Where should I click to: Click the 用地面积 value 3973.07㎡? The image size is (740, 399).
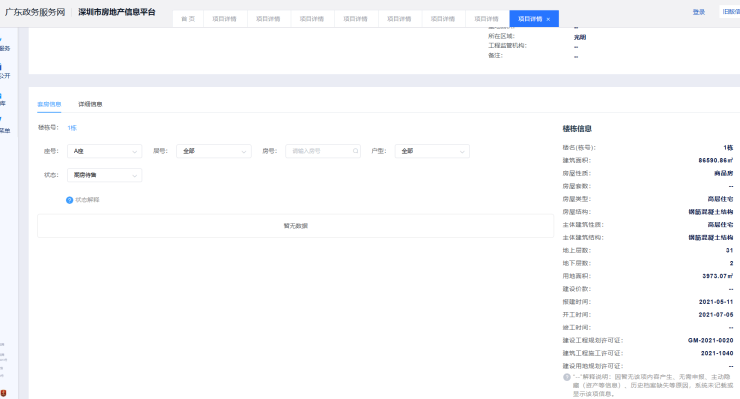717,276
